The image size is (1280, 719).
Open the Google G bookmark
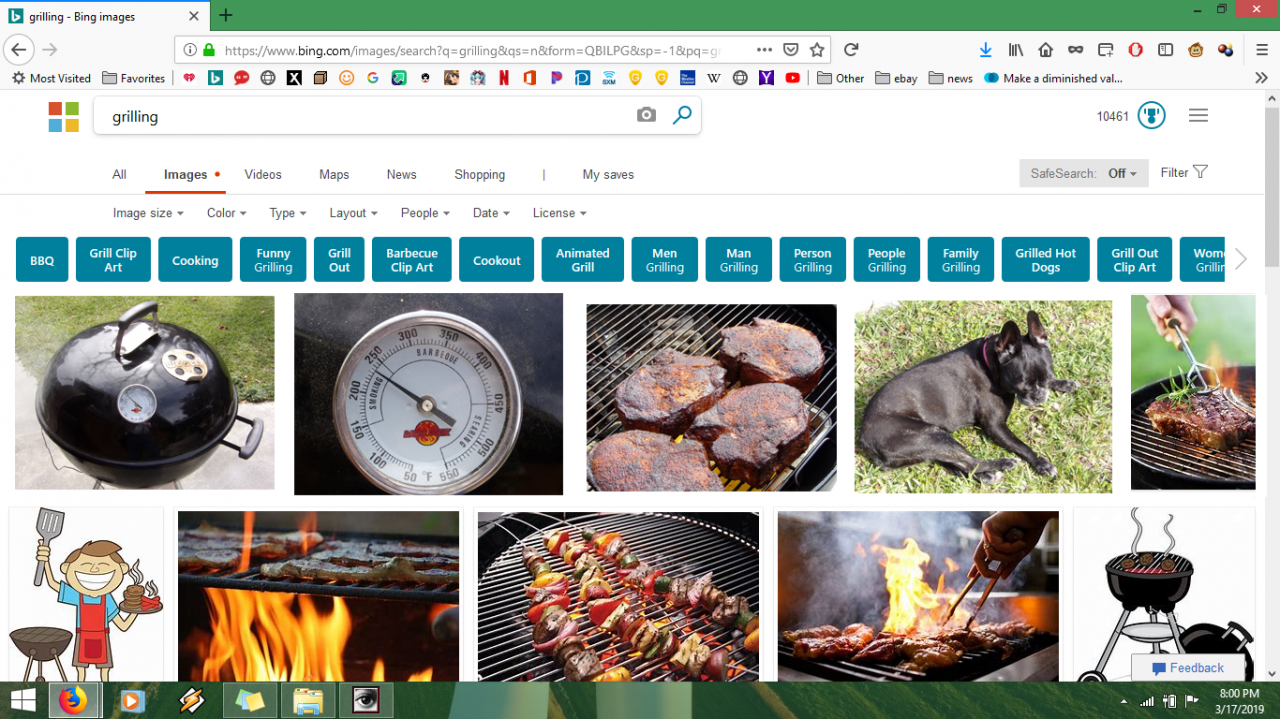pyautogui.click(x=373, y=78)
